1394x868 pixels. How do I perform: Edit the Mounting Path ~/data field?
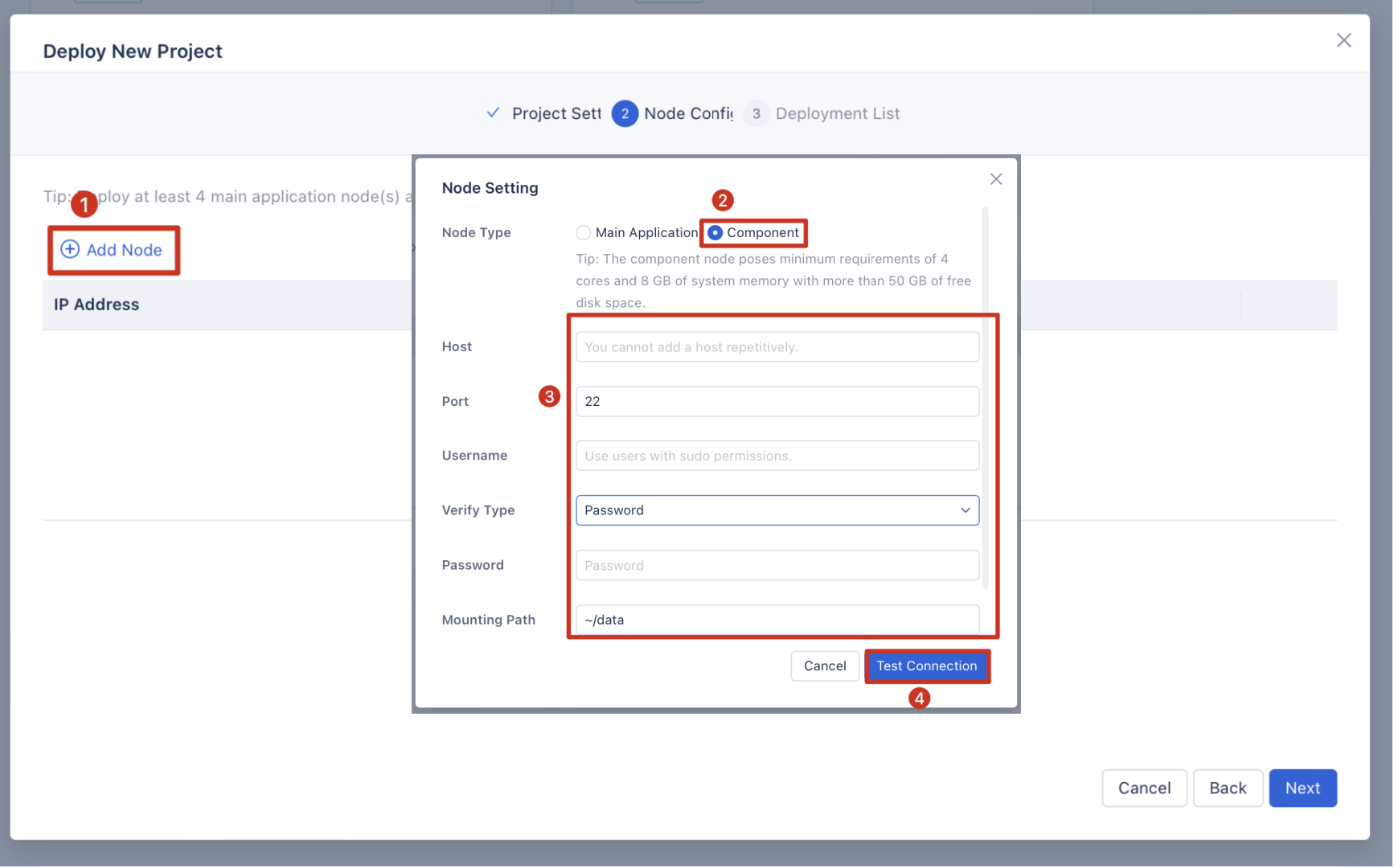(777, 619)
